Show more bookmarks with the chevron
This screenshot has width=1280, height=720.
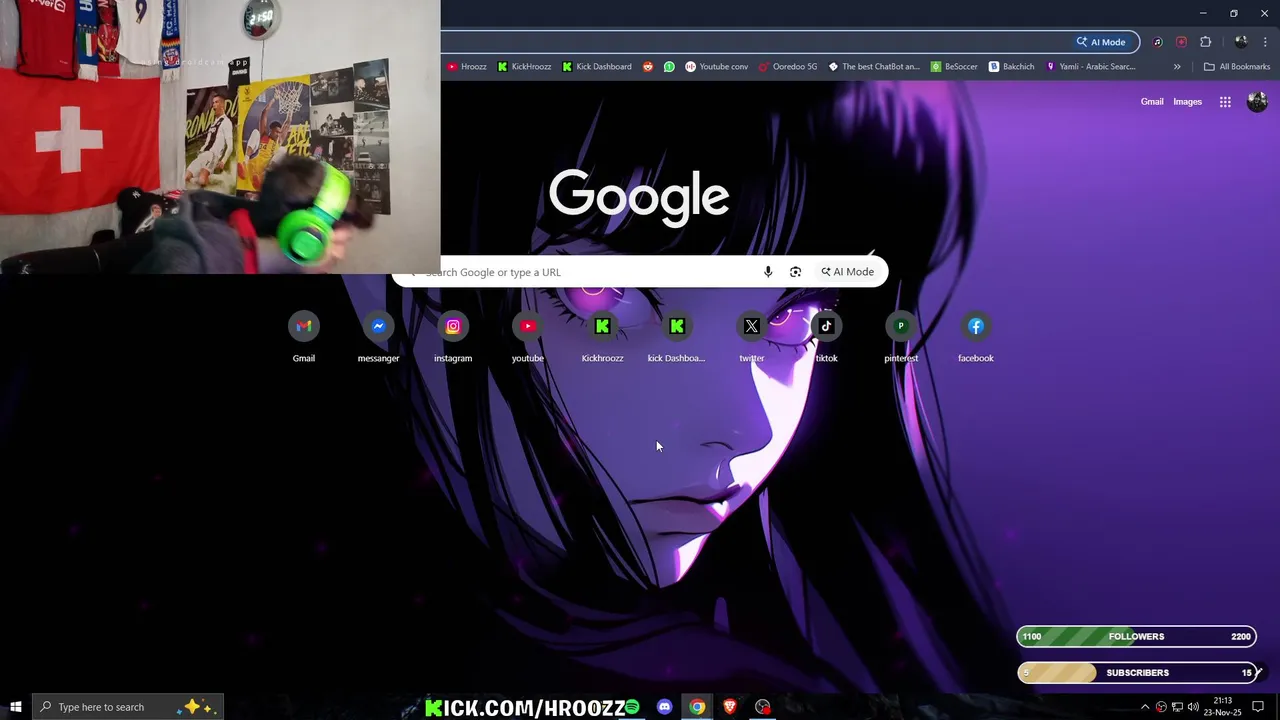tap(1177, 67)
